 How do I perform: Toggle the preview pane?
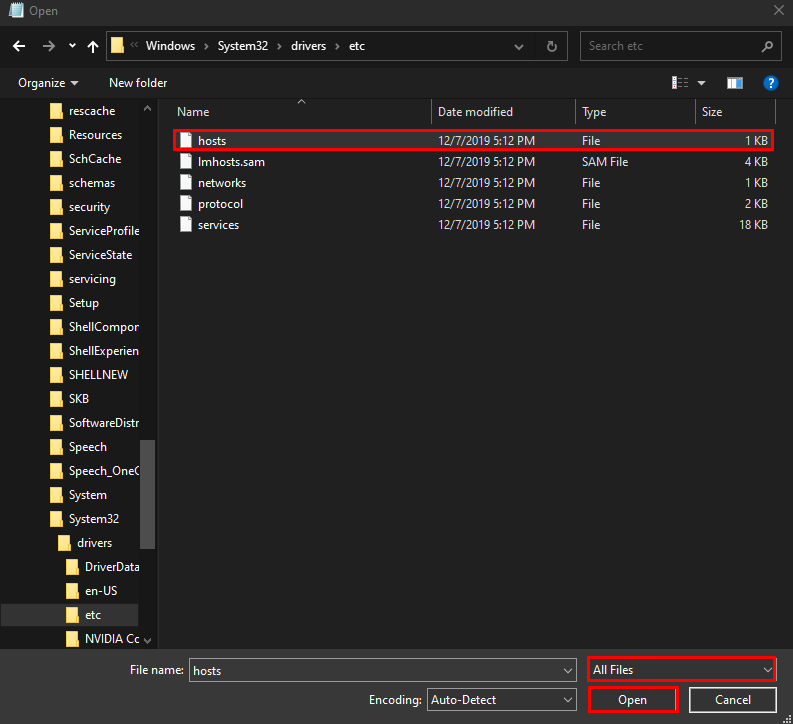734,83
